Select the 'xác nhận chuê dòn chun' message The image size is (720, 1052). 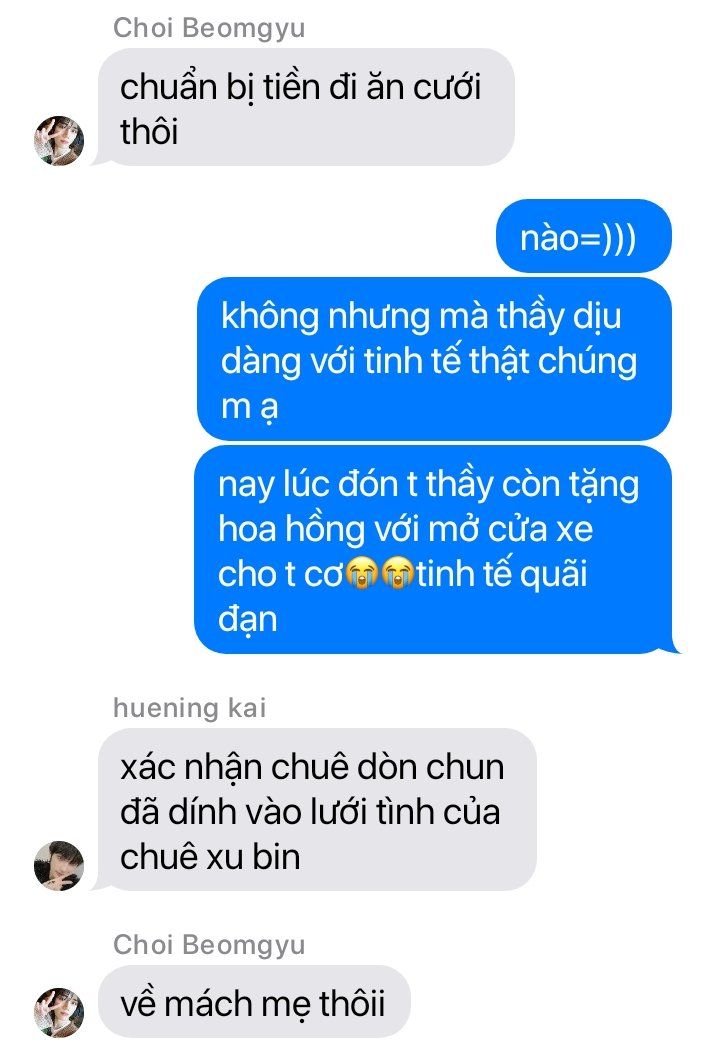(317, 809)
